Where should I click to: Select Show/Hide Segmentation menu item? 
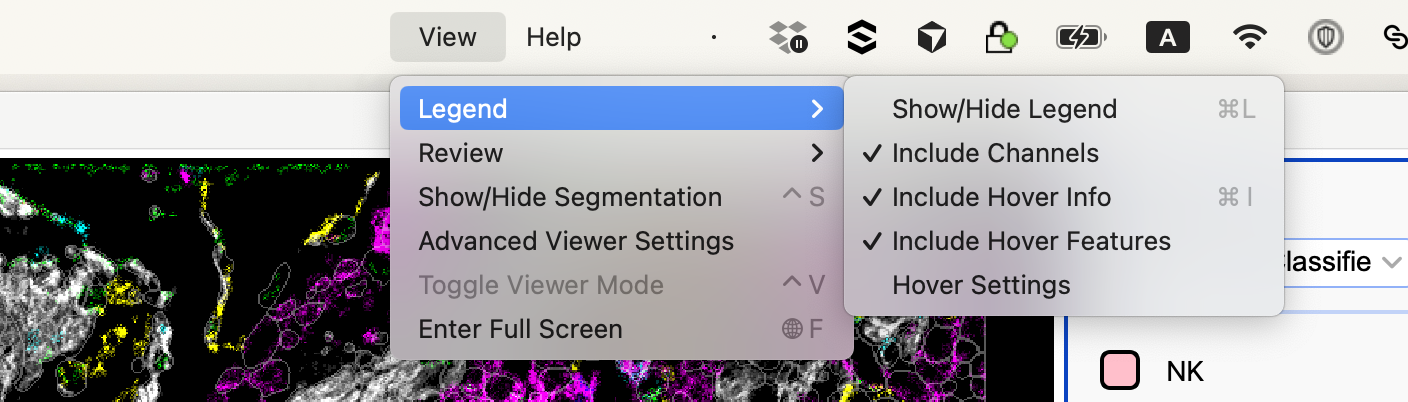click(570, 197)
